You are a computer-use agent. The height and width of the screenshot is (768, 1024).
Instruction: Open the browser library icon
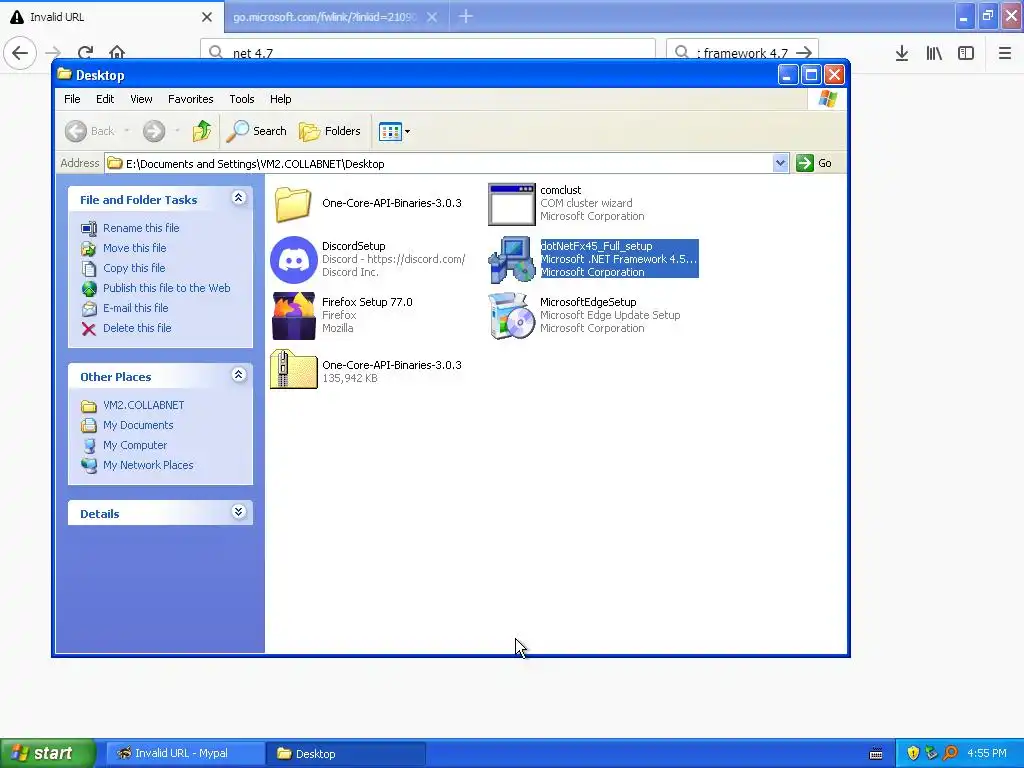934,53
